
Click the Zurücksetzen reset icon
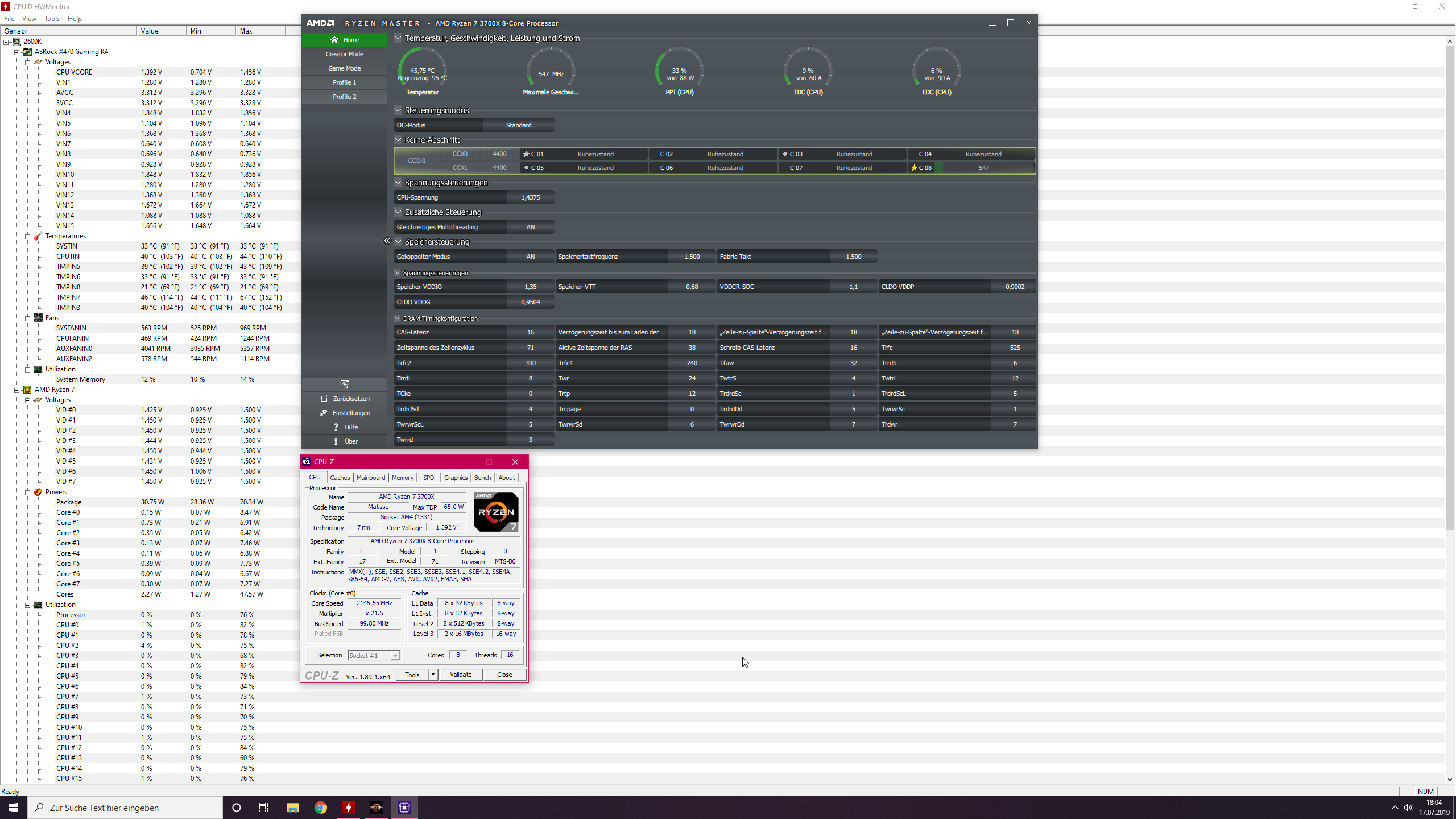[324, 399]
